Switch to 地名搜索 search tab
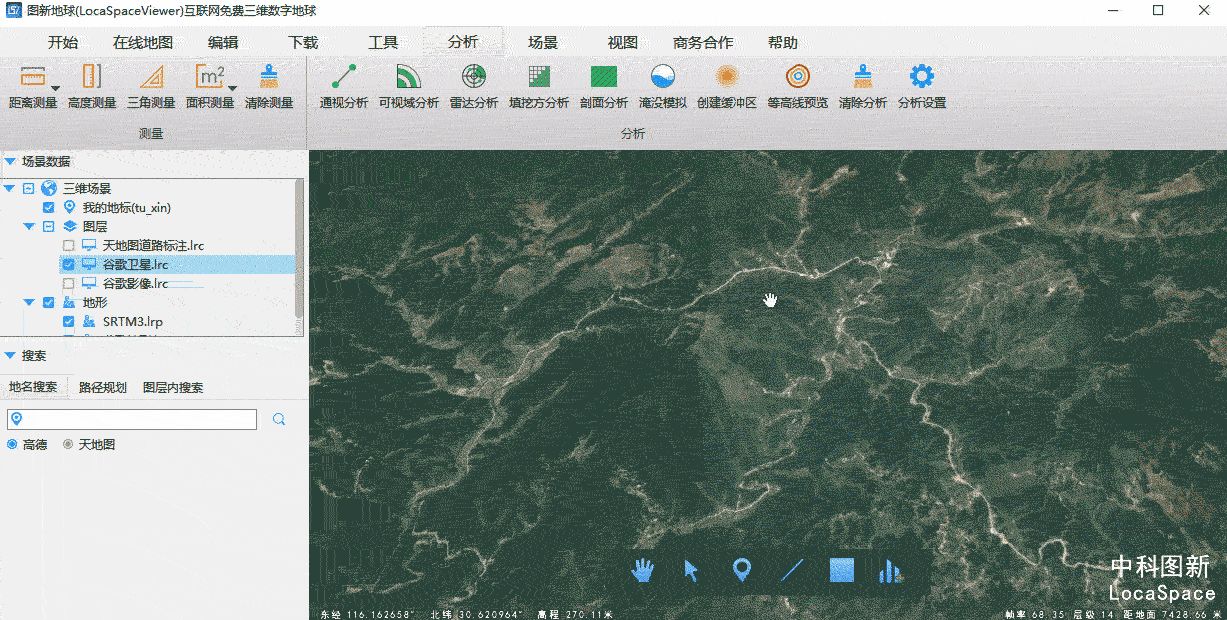1227x620 pixels. [x=33, y=388]
